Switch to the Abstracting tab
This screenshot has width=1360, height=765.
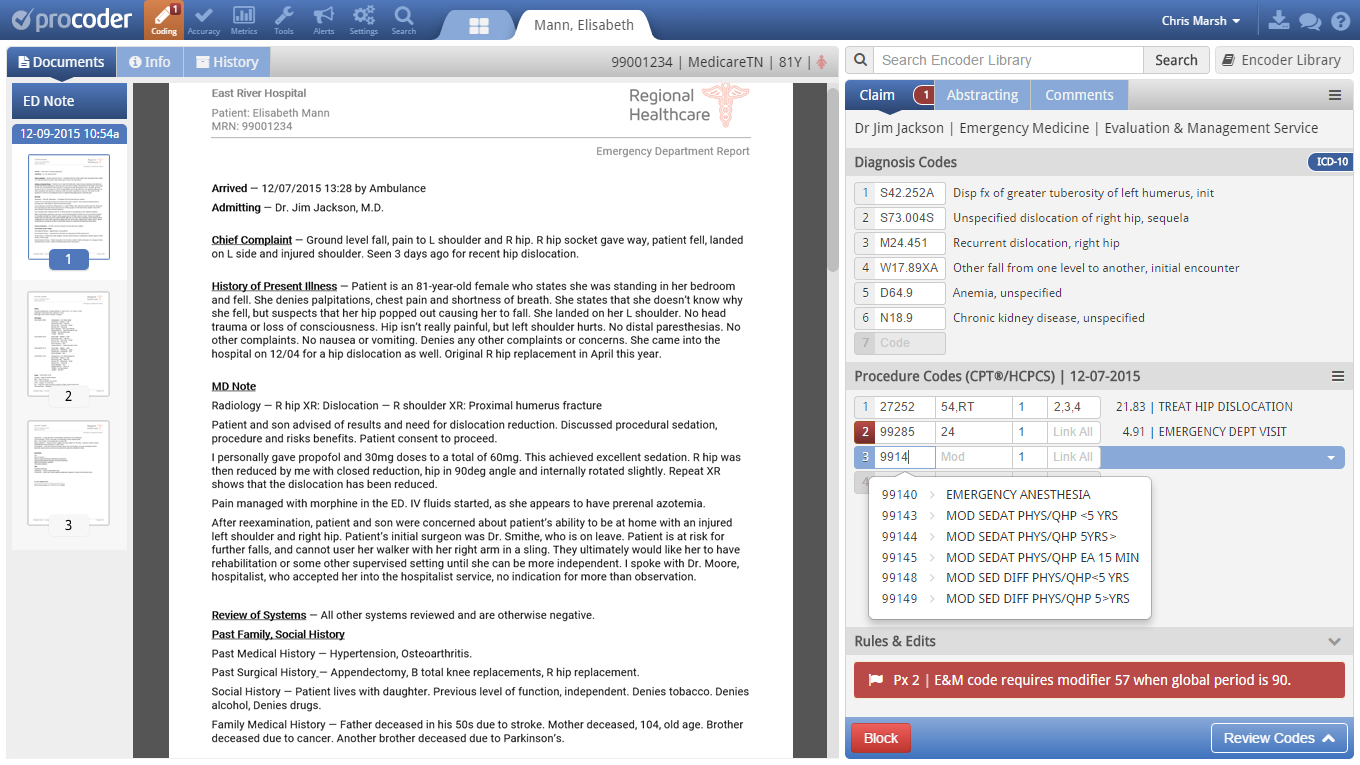click(982, 95)
